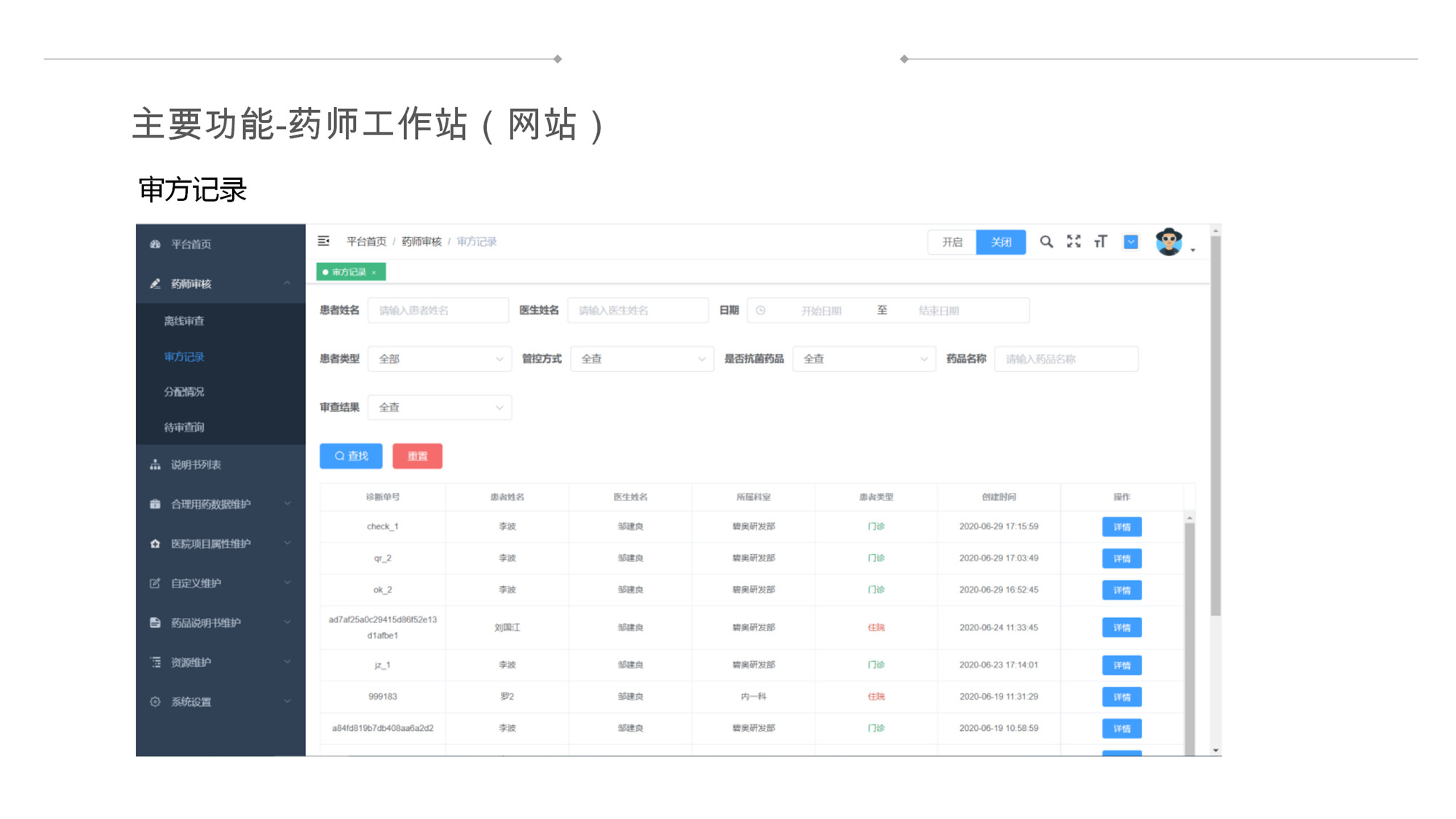Screen dimensions: 1456x819
Task: Expand the 自定义维护 chevron
Action: point(288,583)
